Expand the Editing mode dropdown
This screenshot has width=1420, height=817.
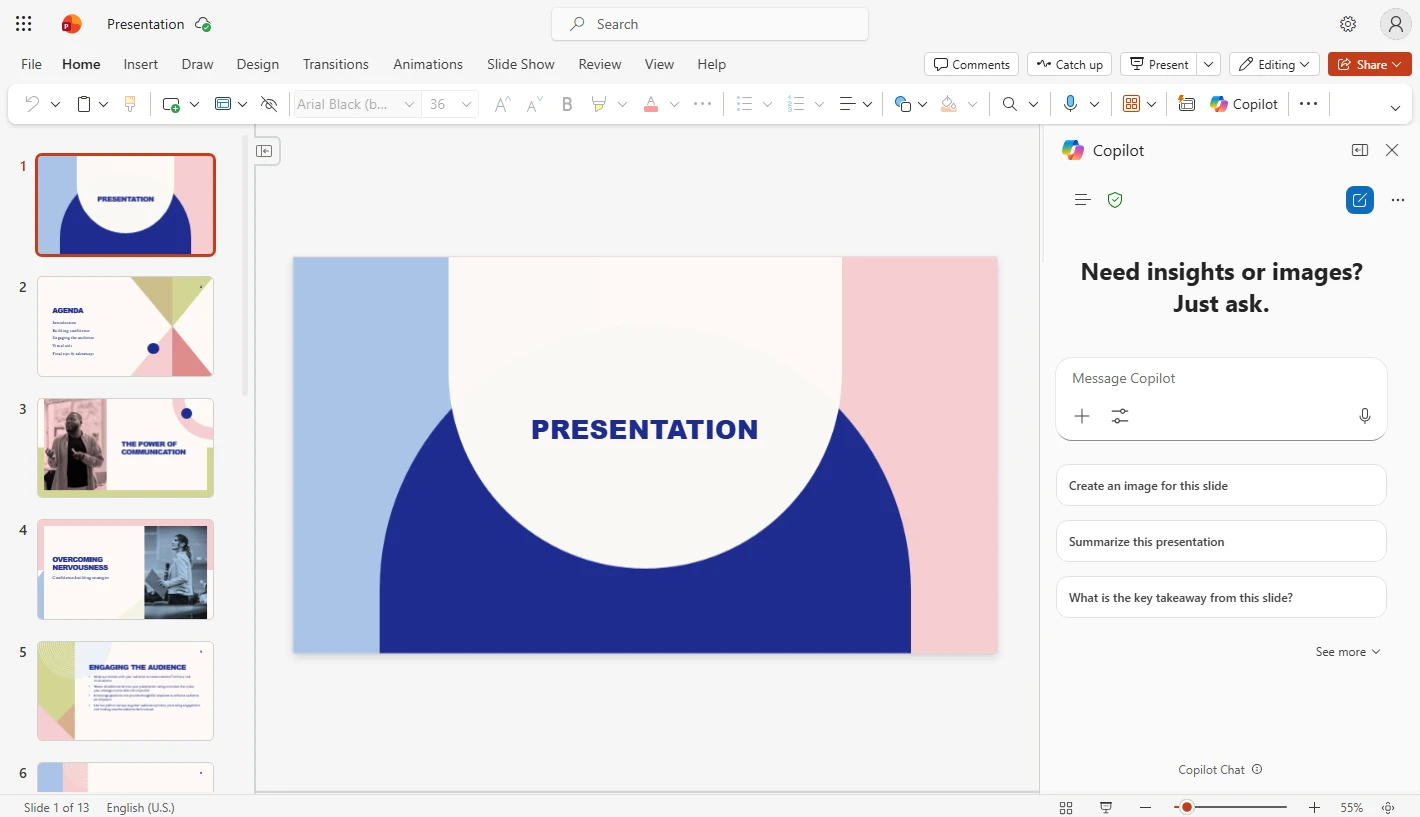pos(1274,64)
